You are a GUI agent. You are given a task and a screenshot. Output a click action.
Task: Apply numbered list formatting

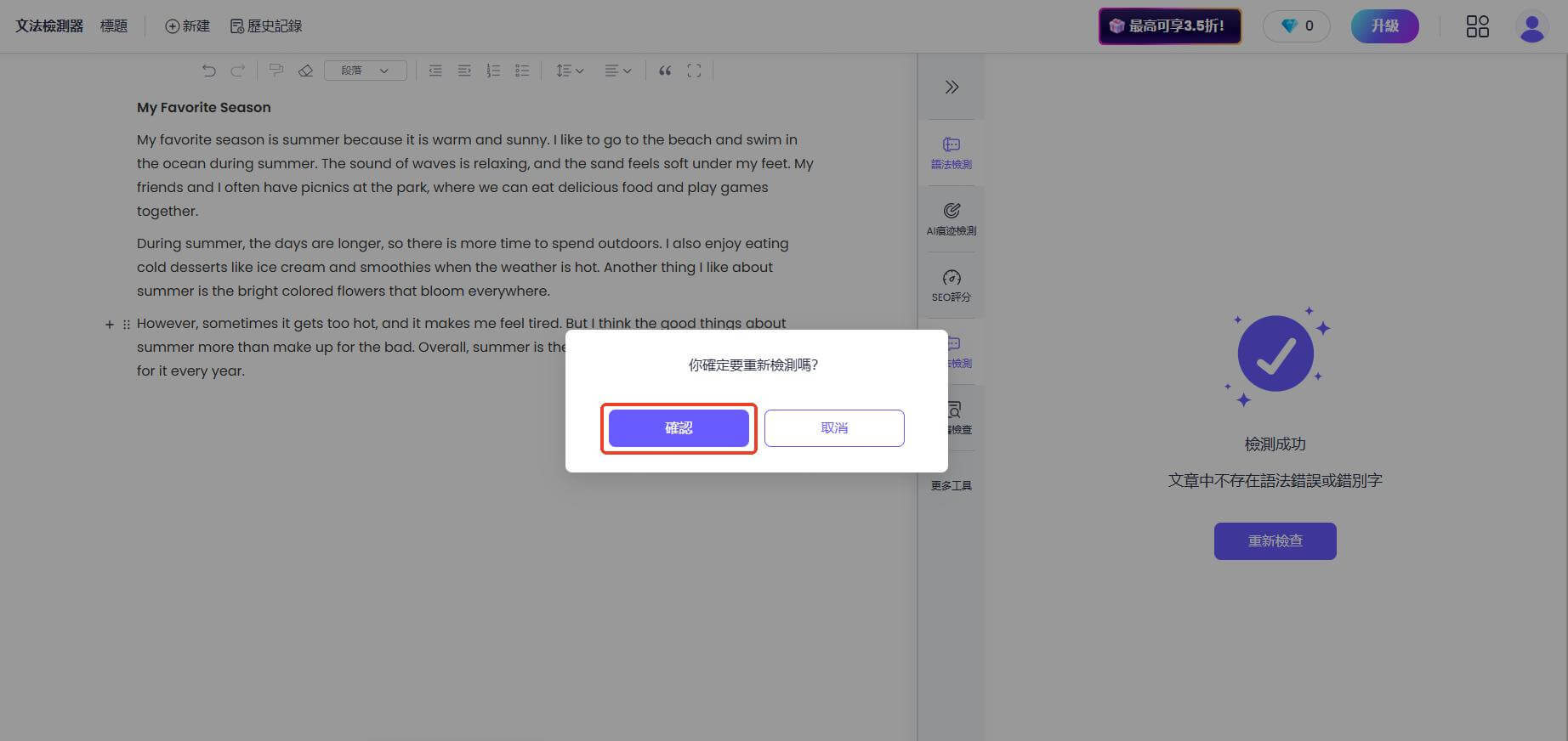493,71
